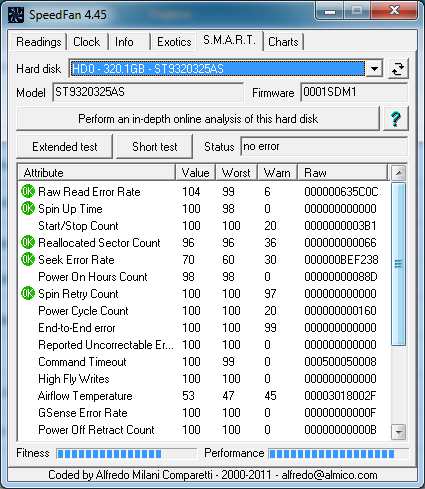Click OK status icon for Spin Retry Count

(x=28, y=294)
